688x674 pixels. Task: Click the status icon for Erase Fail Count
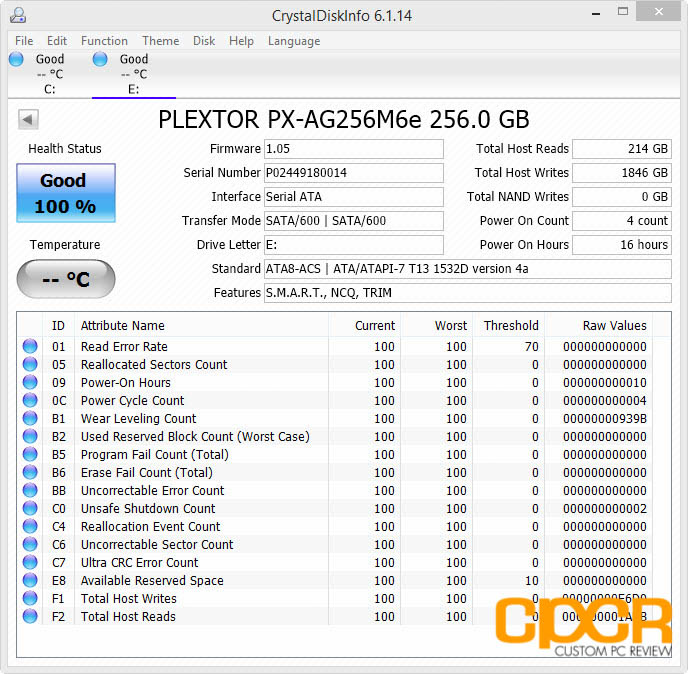[x=30, y=472]
